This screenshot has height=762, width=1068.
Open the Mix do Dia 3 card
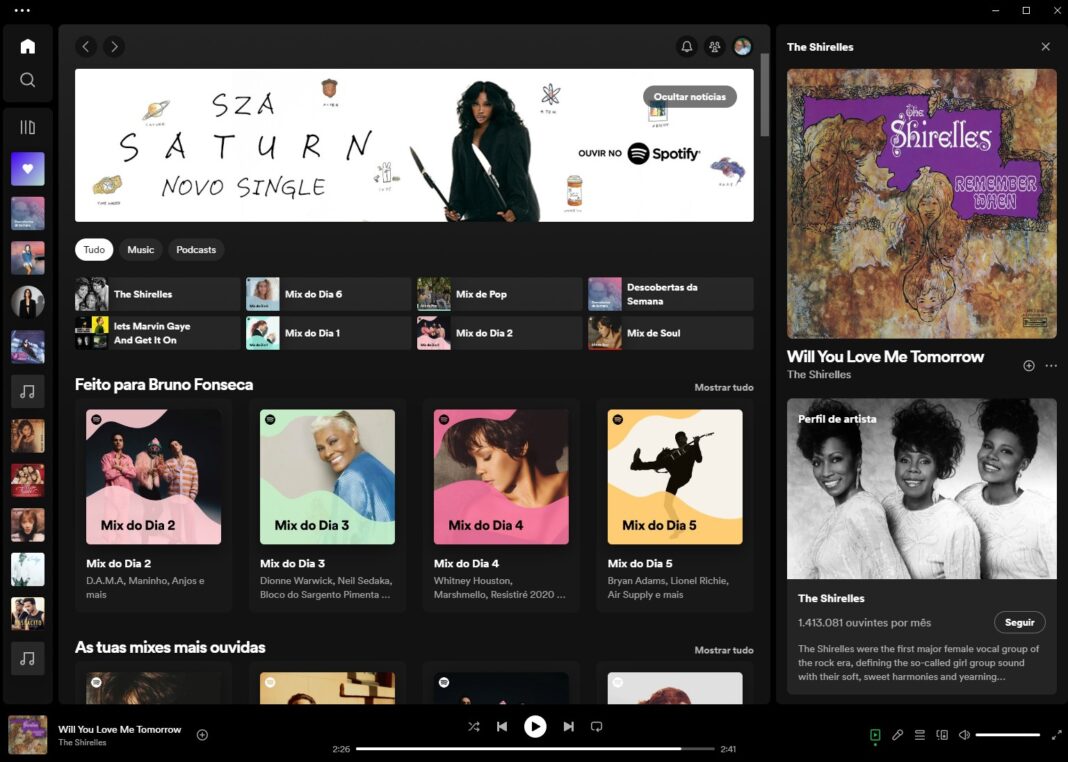pos(327,477)
